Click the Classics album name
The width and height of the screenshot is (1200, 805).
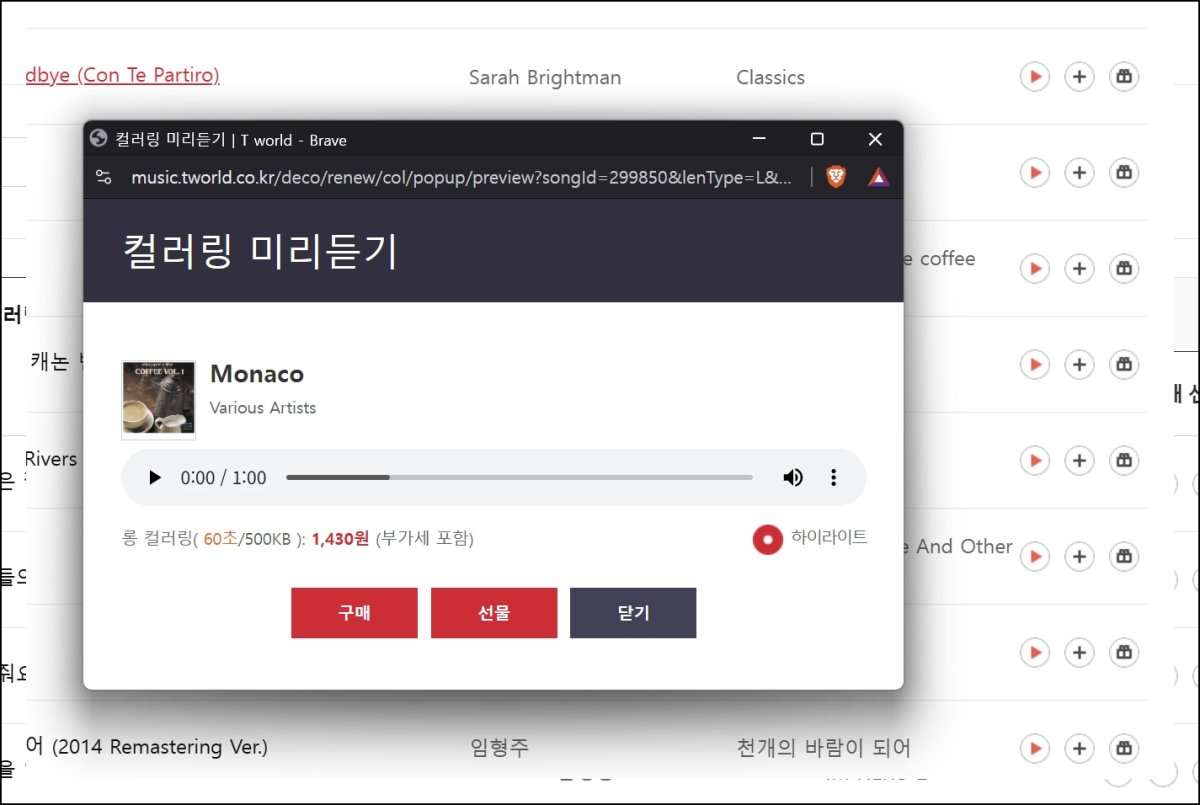pyautogui.click(x=770, y=77)
